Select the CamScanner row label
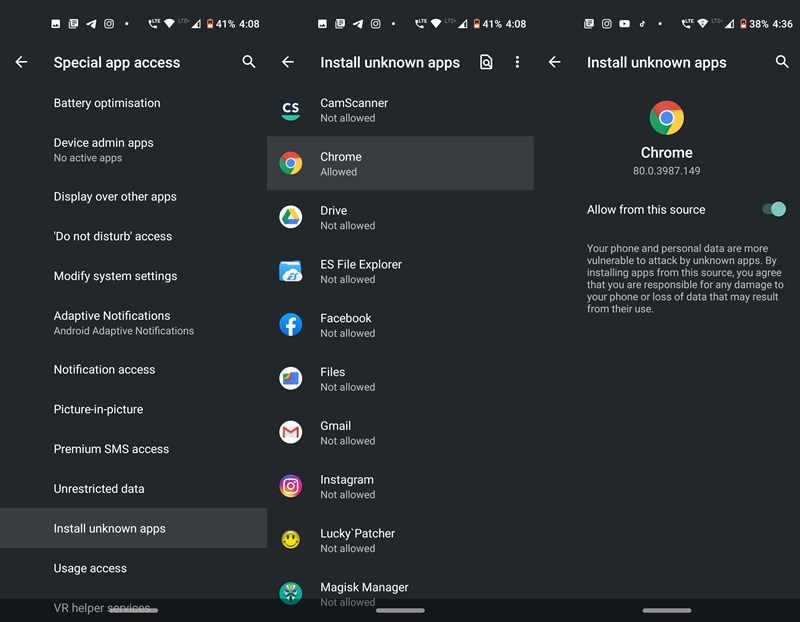 [354, 103]
